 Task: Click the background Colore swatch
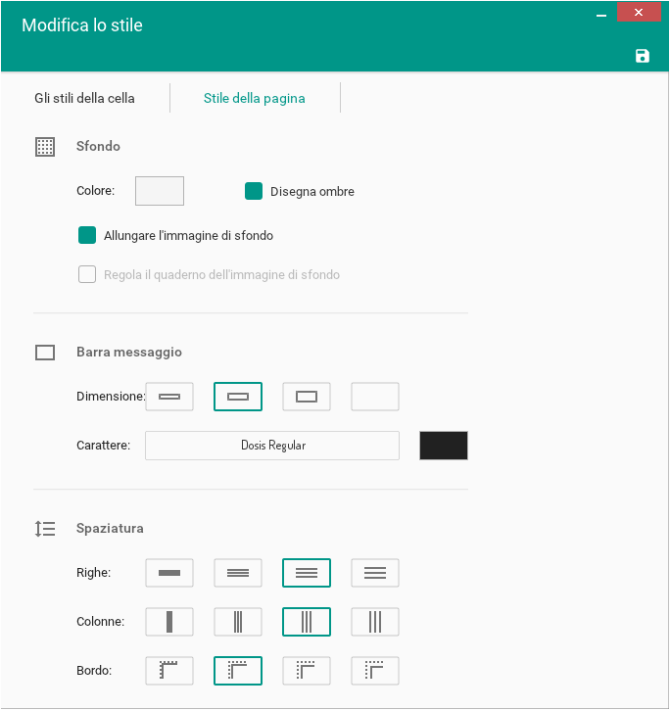click(x=159, y=191)
